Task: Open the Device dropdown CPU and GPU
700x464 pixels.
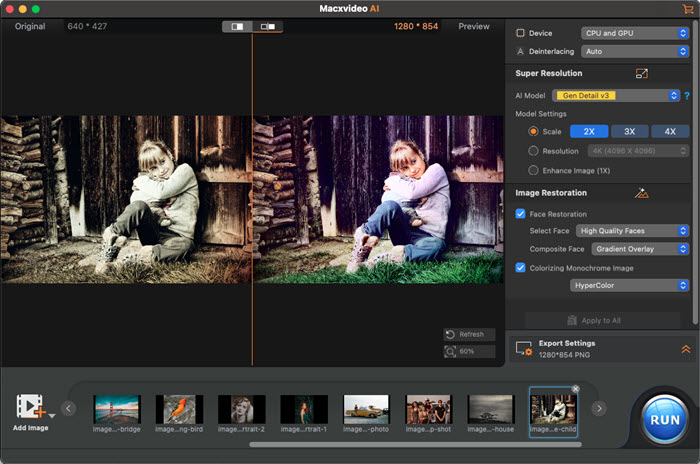Action: pyautogui.click(x=635, y=33)
